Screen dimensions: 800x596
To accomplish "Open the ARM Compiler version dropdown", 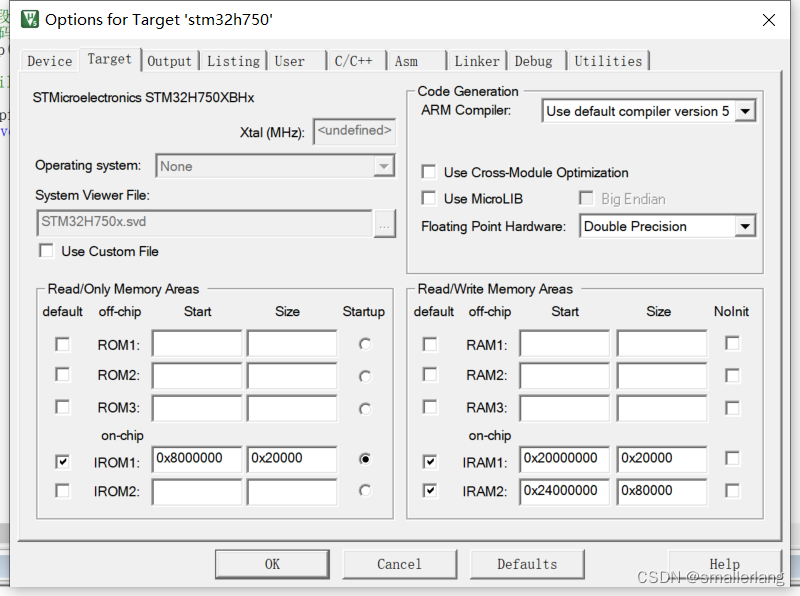I will click(x=745, y=111).
